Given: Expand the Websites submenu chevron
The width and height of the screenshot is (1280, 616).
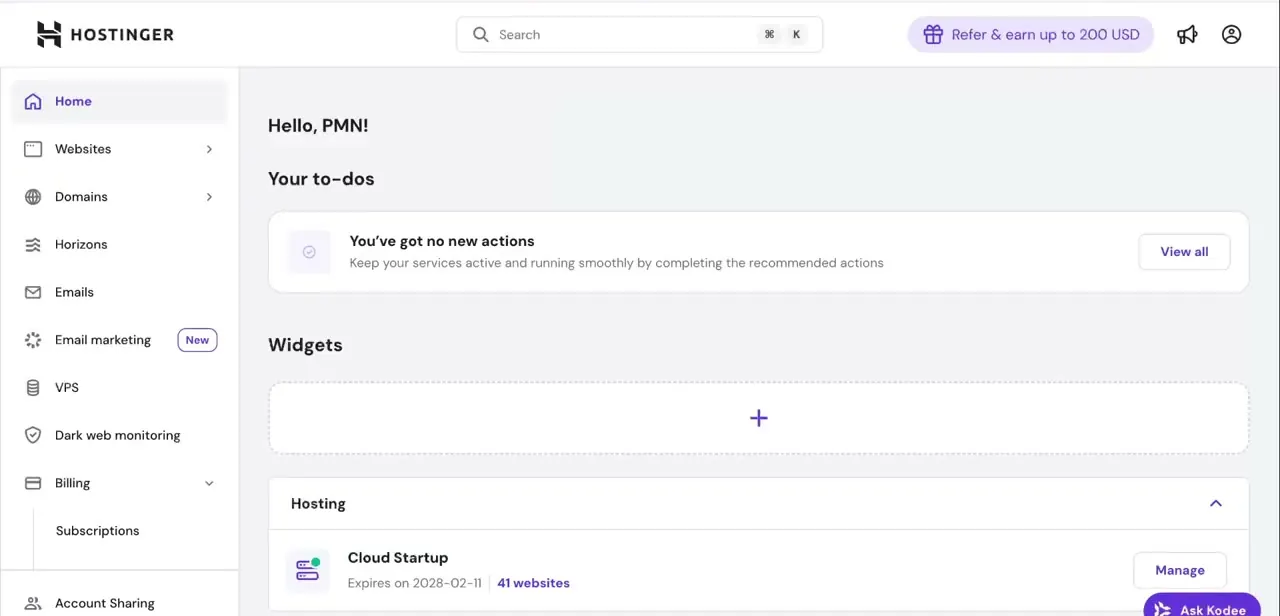Looking at the screenshot, I should tap(209, 149).
